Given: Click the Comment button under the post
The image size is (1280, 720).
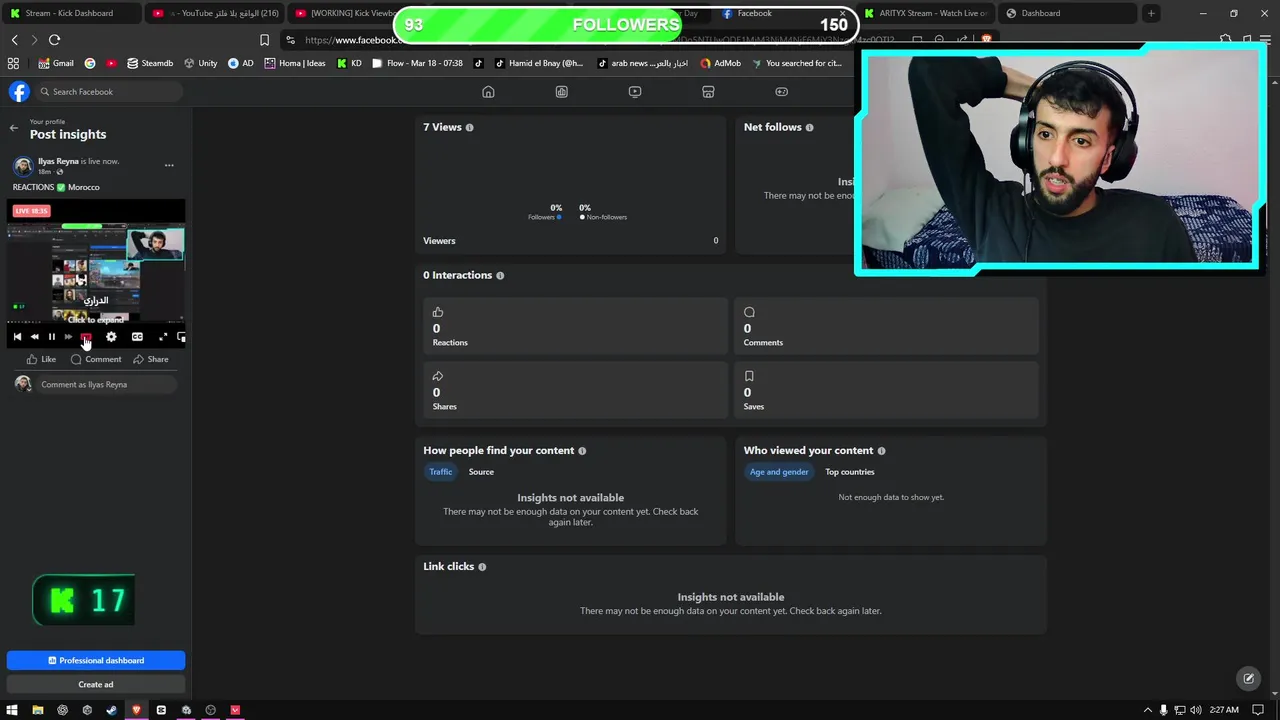Looking at the screenshot, I should (x=96, y=359).
